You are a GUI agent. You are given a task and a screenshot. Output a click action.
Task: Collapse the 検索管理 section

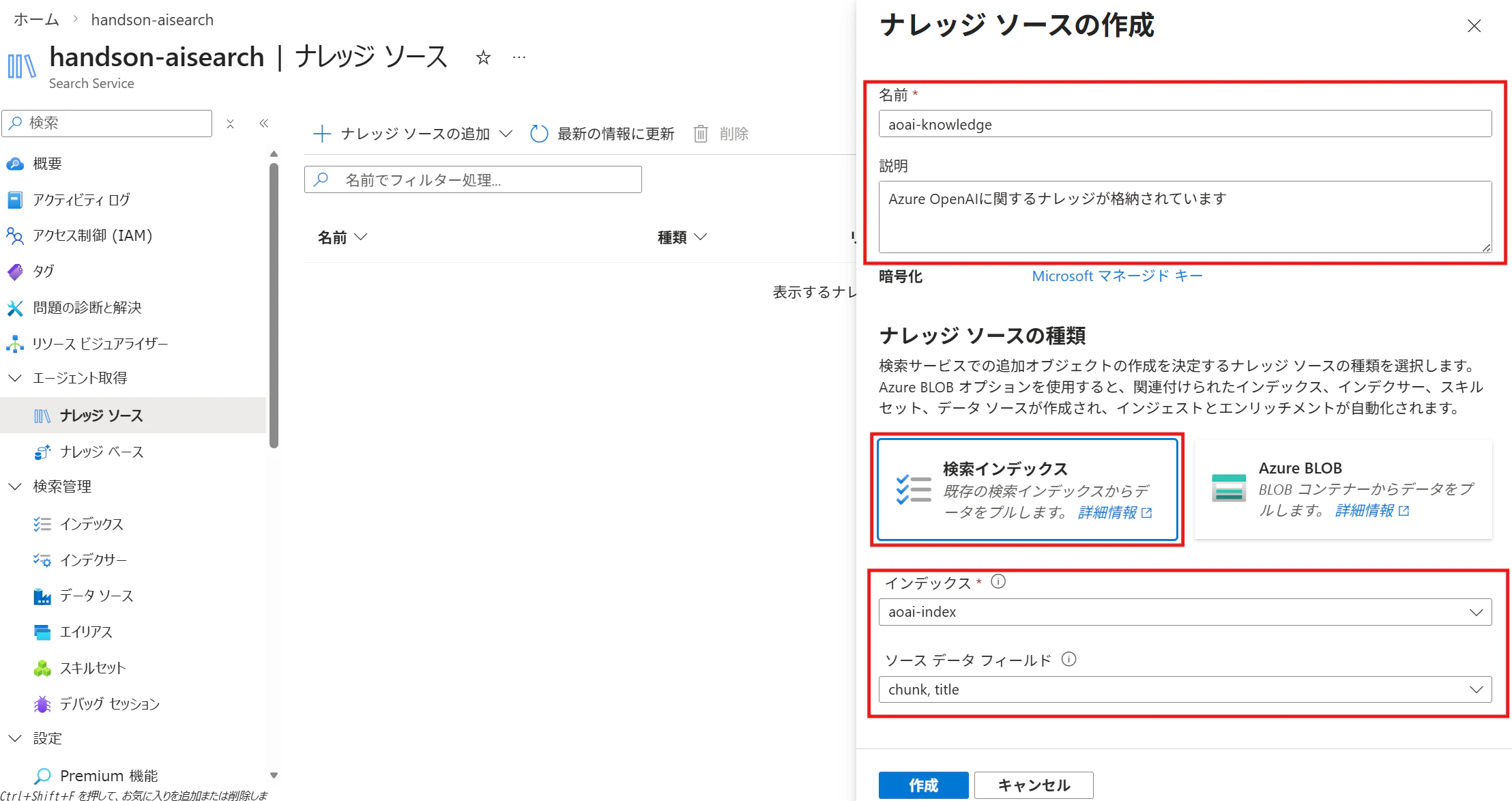point(15,486)
